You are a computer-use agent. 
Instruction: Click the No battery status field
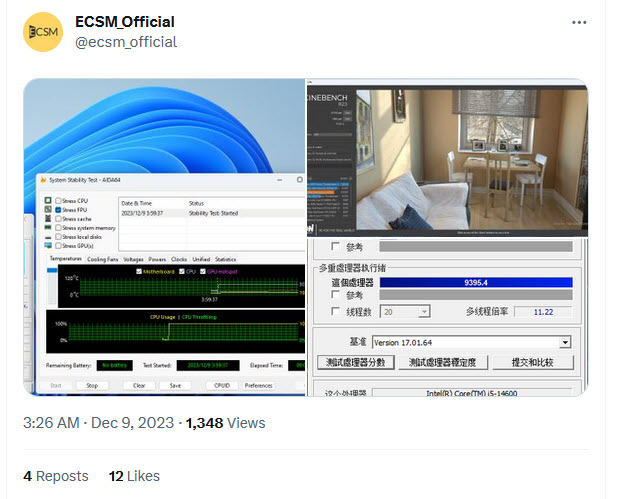tap(114, 365)
